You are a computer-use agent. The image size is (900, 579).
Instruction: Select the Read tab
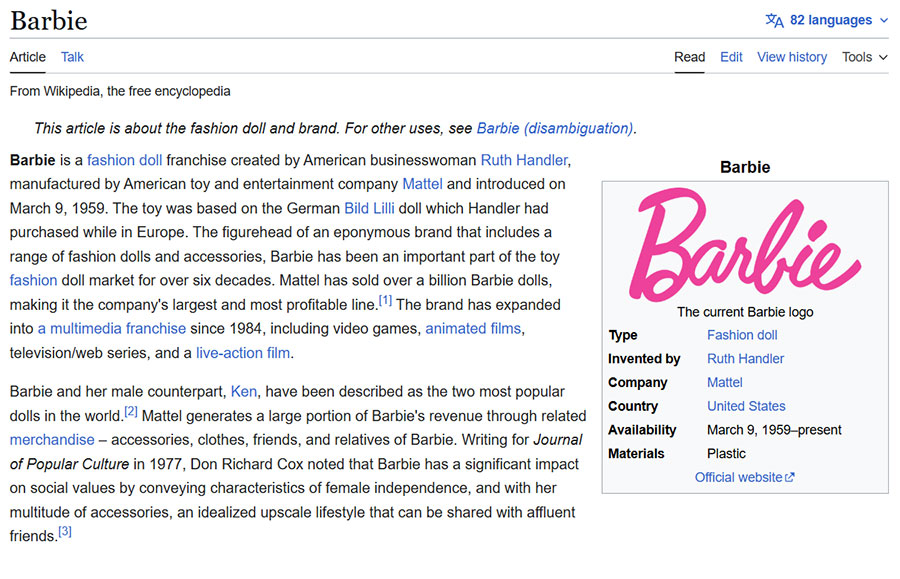689,57
